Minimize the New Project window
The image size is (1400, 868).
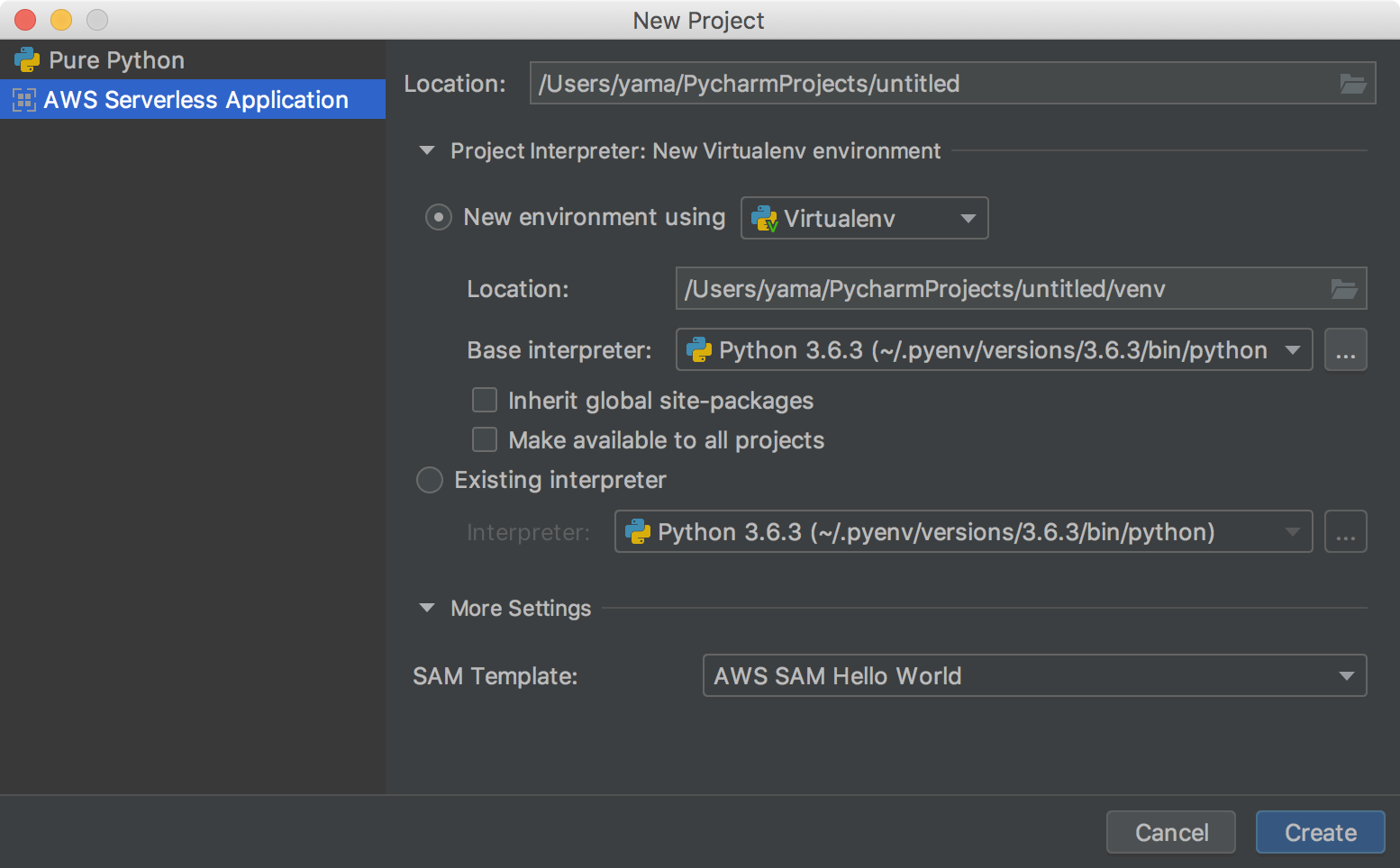coord(61,19)
